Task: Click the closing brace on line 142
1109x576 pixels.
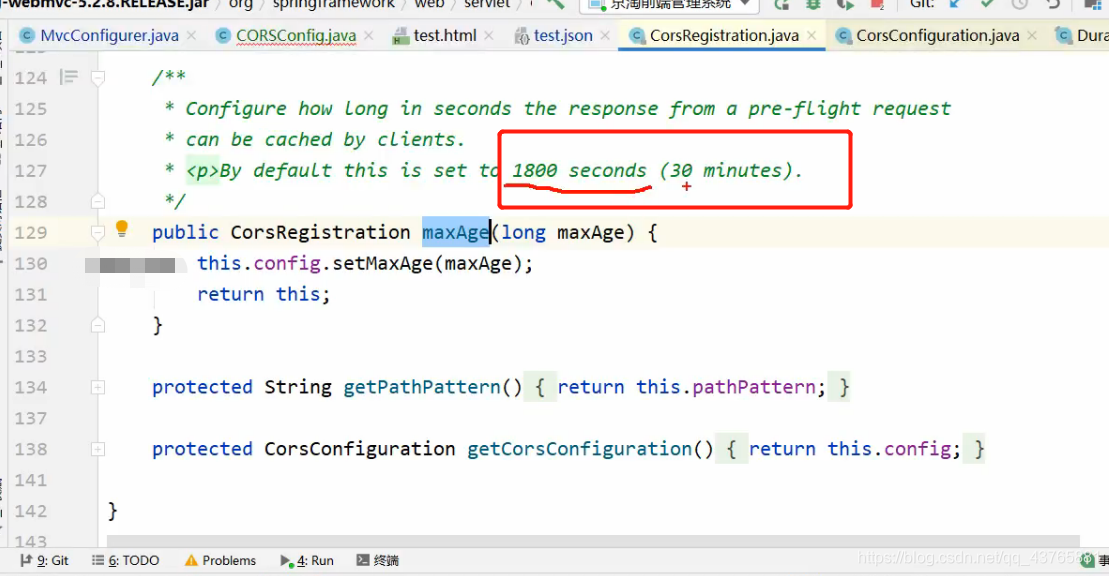Action: click(x=112, y=511)
